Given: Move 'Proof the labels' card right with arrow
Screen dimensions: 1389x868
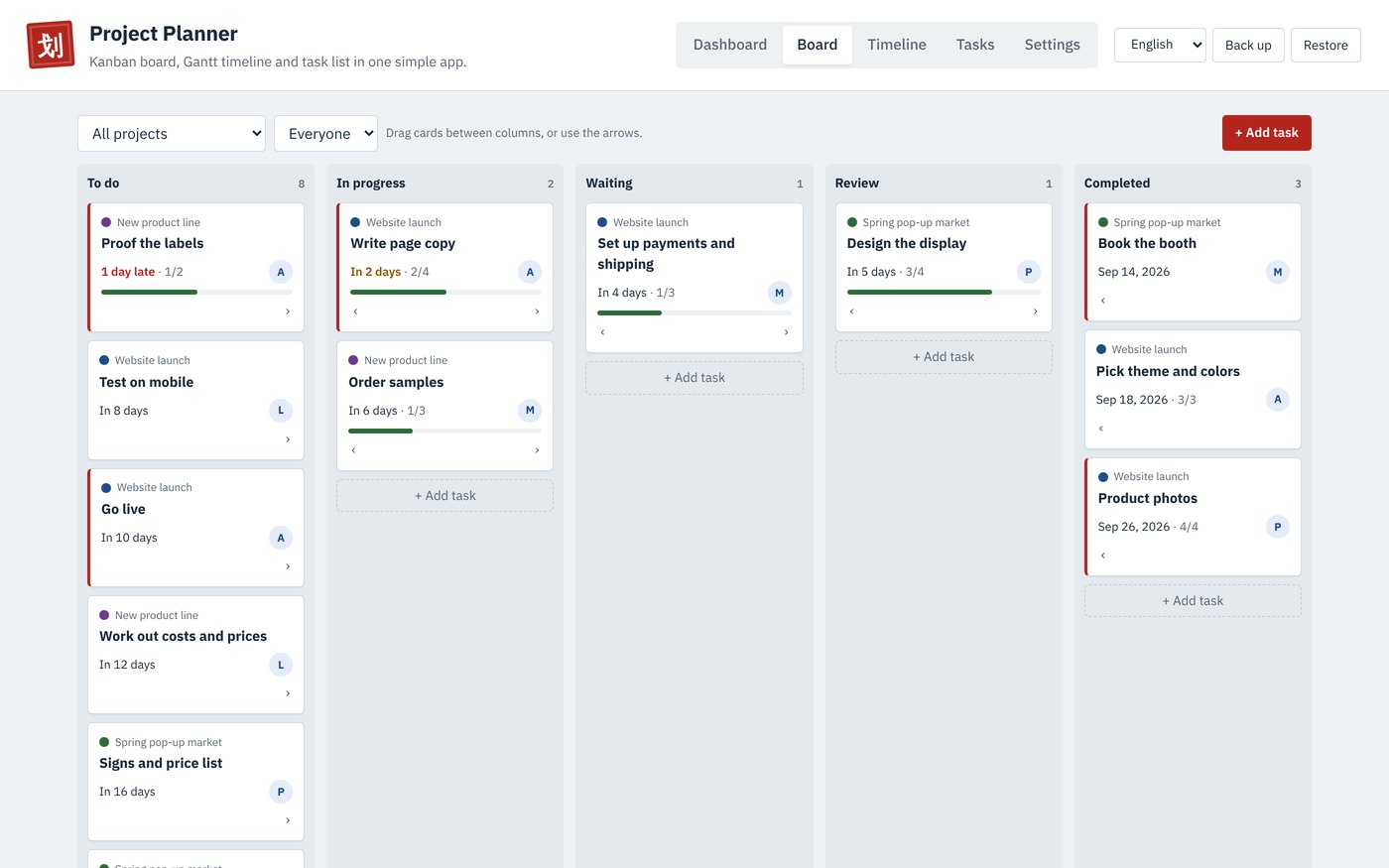Looking at the screenshot, I should click(288, 311).
